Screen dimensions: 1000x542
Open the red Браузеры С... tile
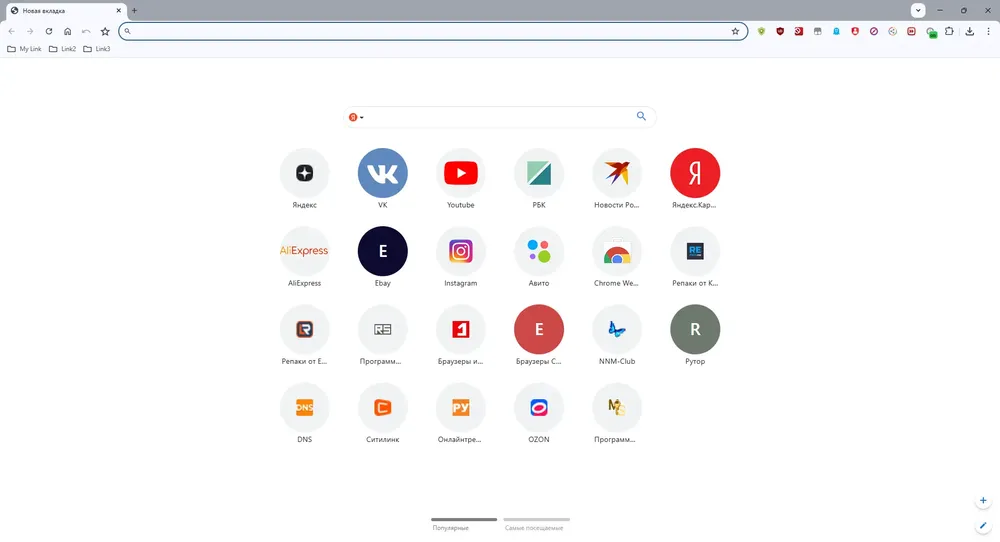539,329
